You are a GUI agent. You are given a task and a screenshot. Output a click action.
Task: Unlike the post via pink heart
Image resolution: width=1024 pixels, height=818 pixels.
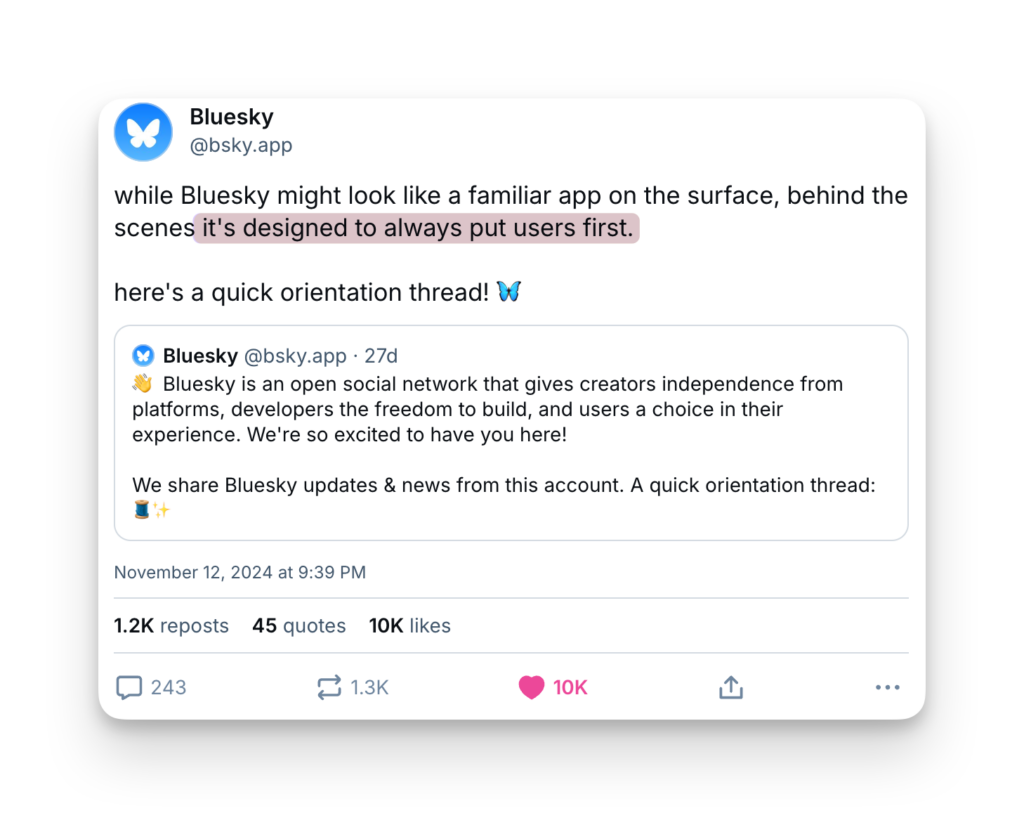tap(531, 688)
